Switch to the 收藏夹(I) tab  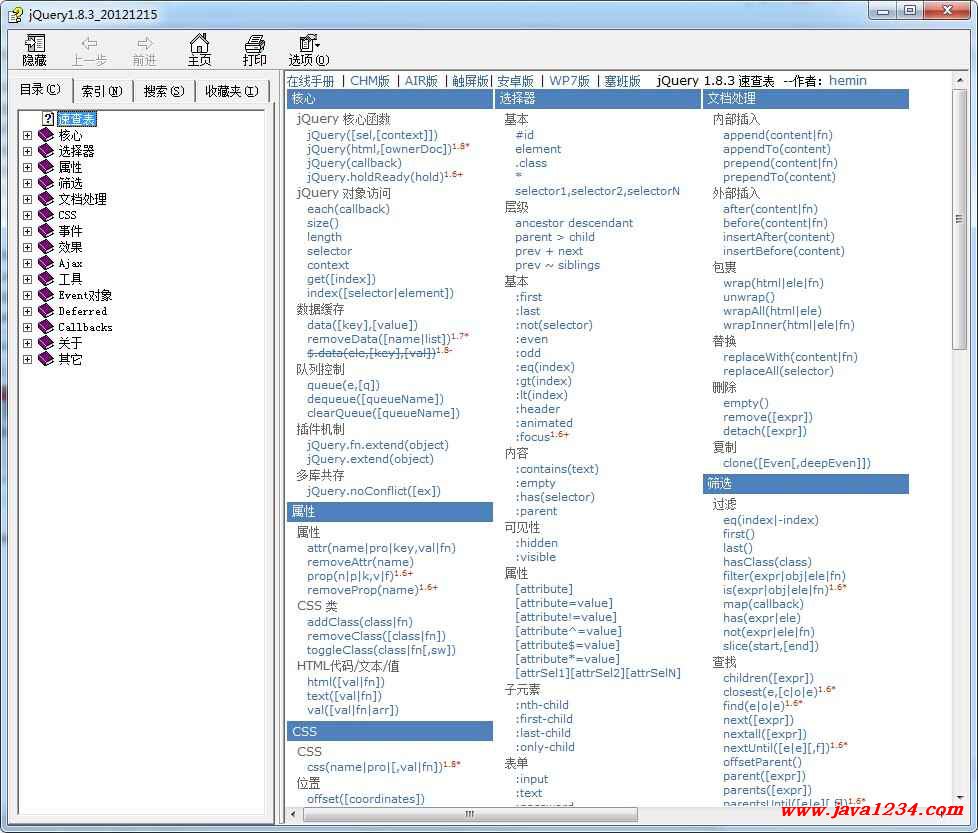232,91
